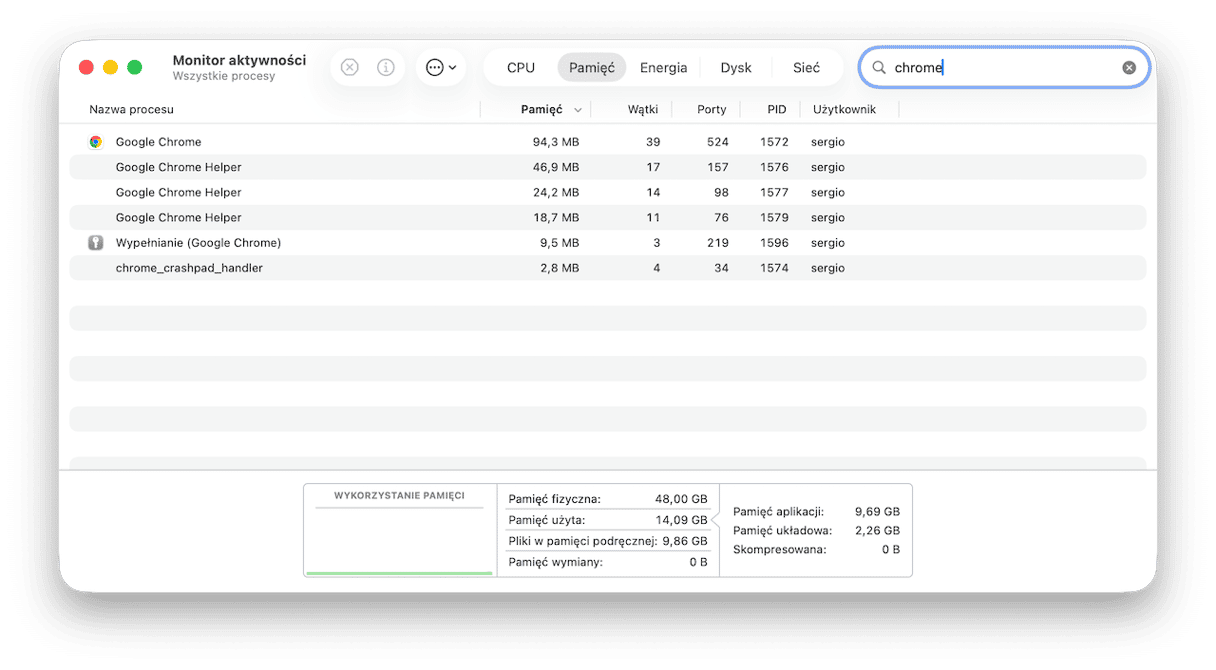Click the Pamięć użyta 14,09 GB entry
This screenshot has width=1216, height=670.
pyautogui.click(x=608, y=520)
